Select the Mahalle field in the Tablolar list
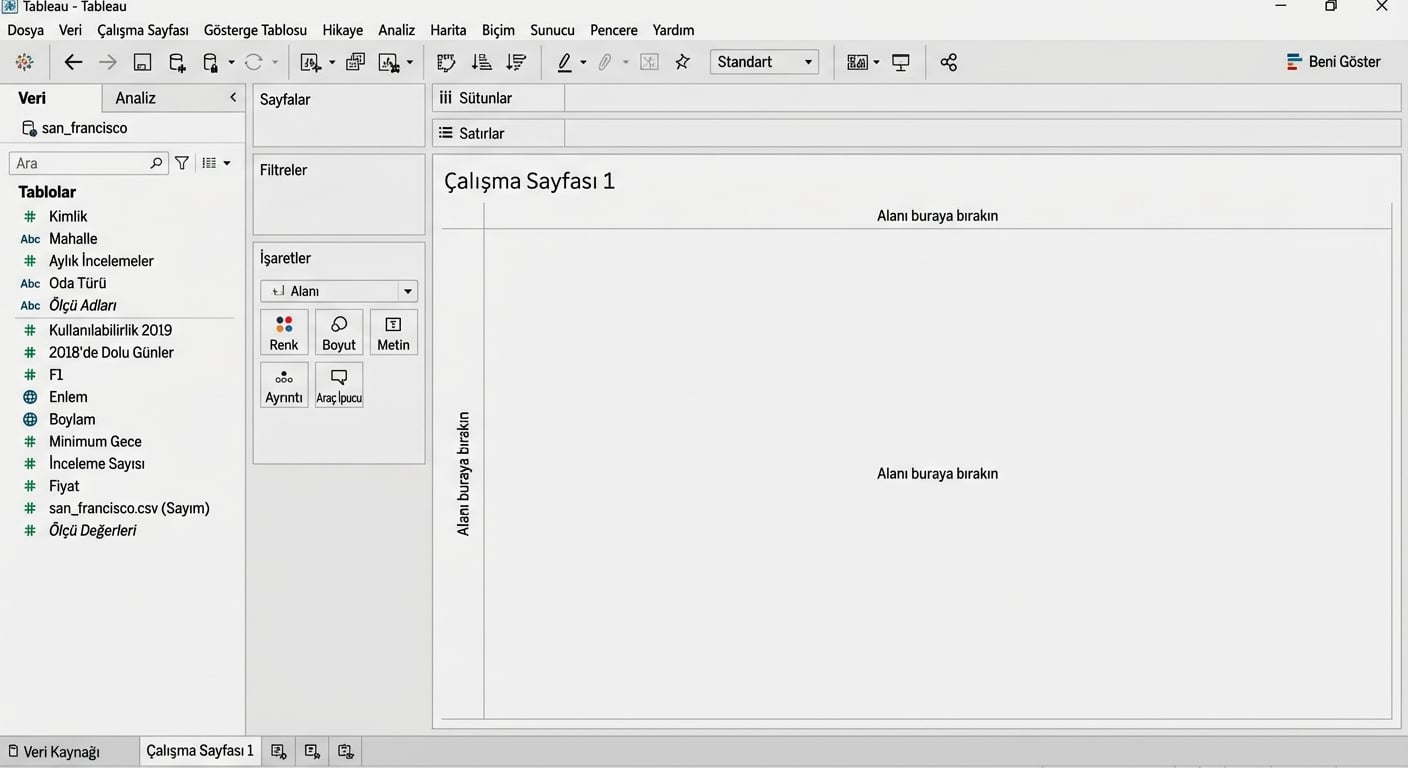1408x768 pixels. tap(73, 239)
